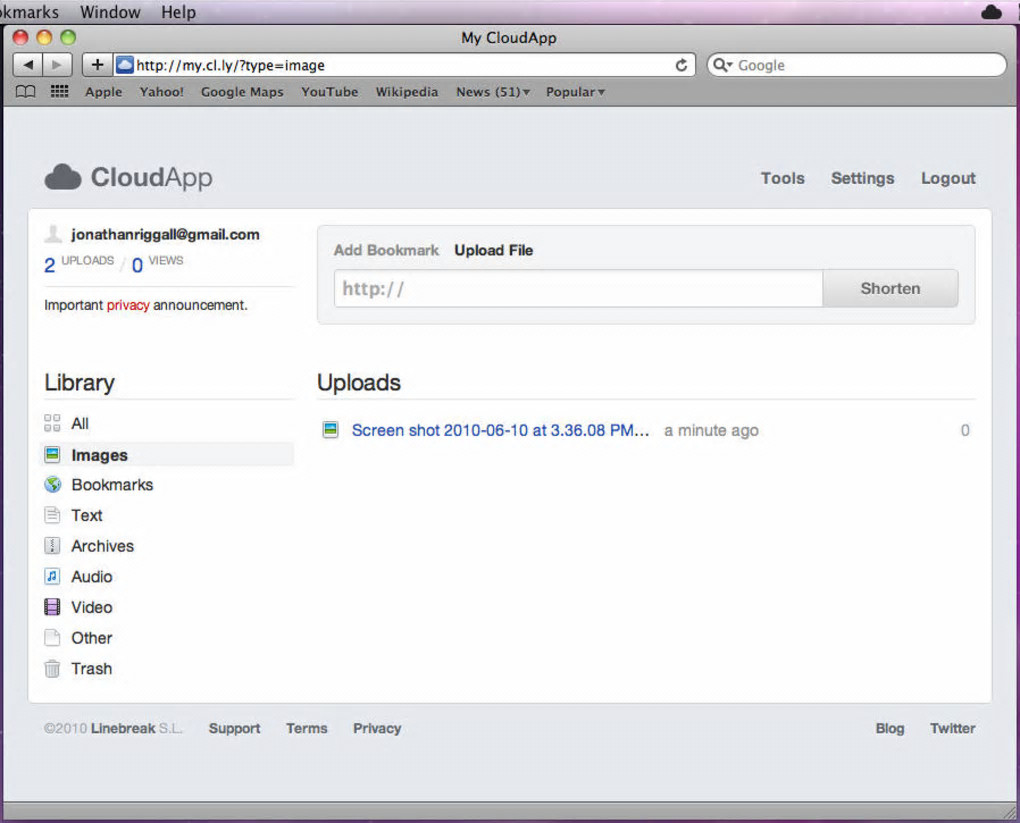The image size is (1020, 823).
Task: Click the jonathanriggall@gmail.com account name
Action: pos(165,234)
